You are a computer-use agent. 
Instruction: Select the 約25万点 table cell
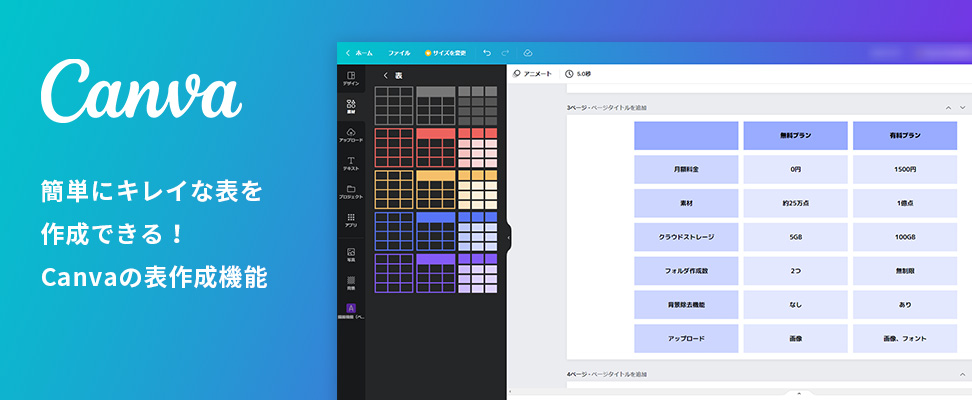coord(795,203)
